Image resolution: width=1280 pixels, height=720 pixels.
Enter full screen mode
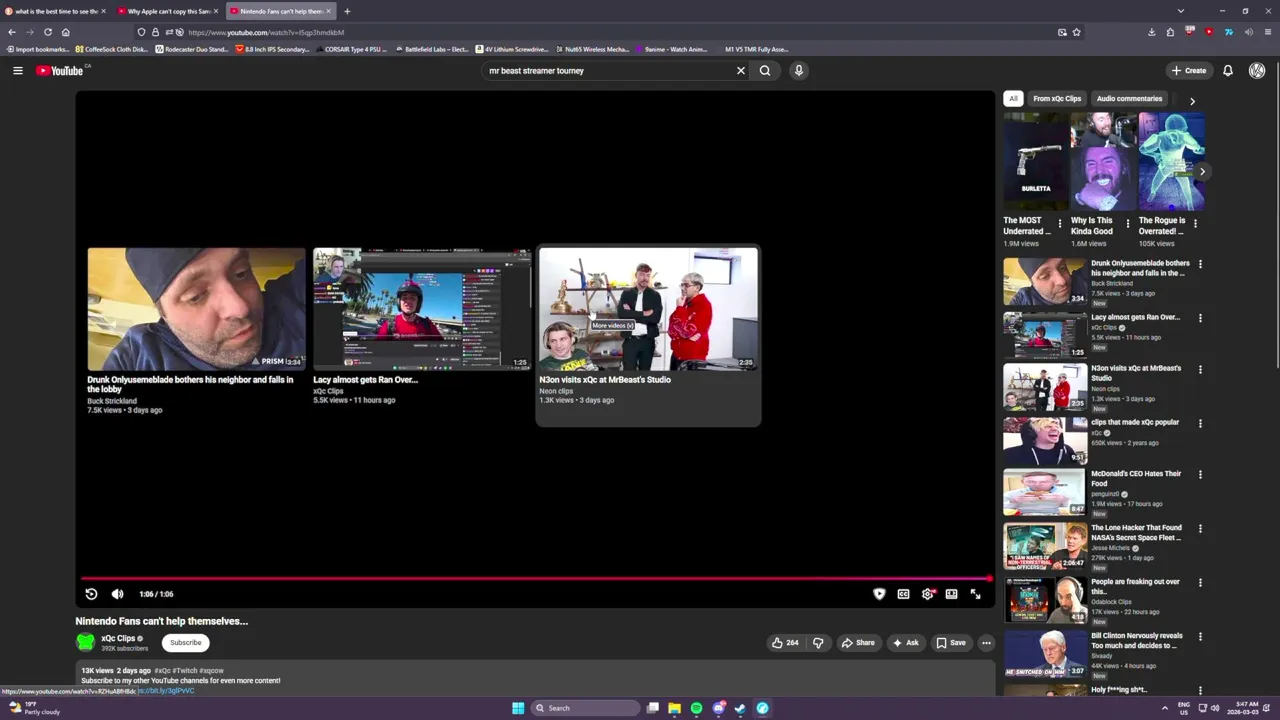tap(975, 594)
